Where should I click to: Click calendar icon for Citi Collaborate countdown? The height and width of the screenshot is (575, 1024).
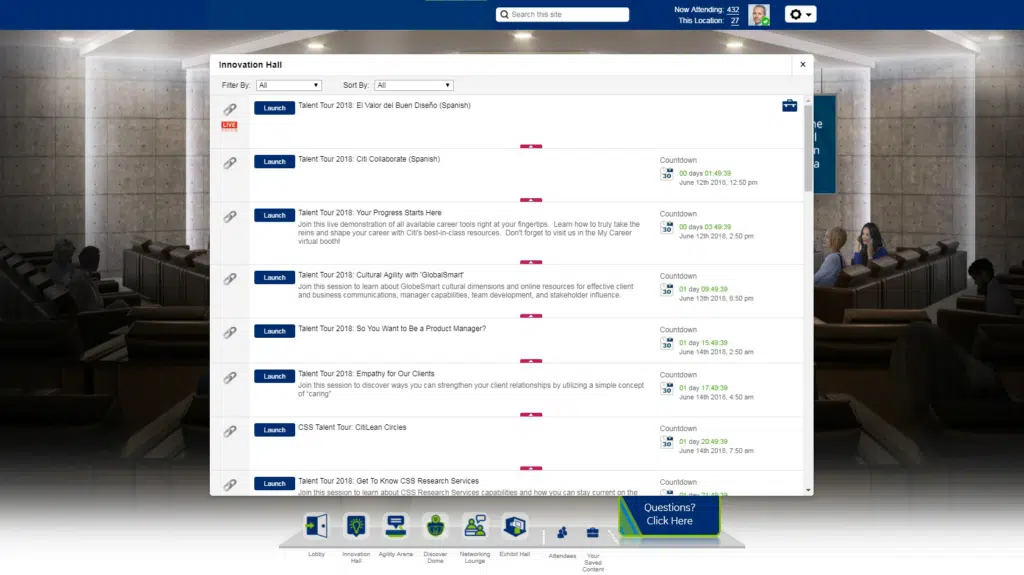667,174
